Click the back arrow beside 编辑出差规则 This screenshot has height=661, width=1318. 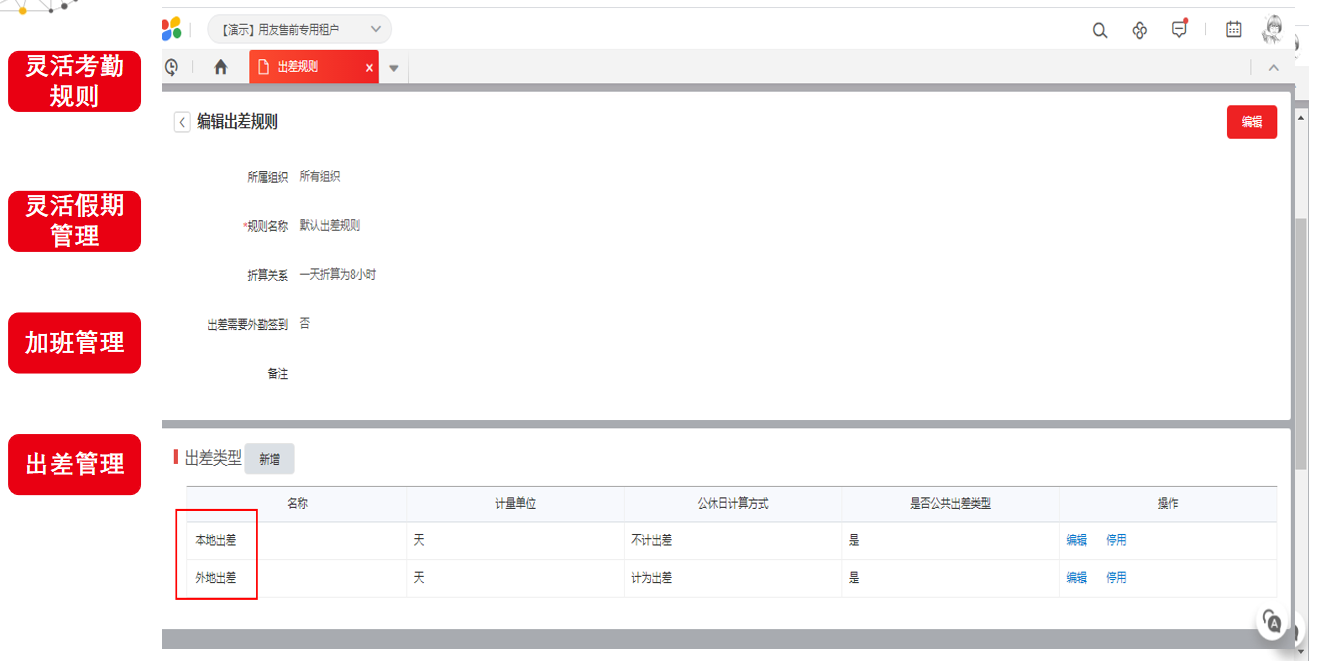pyautogui.click(x=182, y=122)
